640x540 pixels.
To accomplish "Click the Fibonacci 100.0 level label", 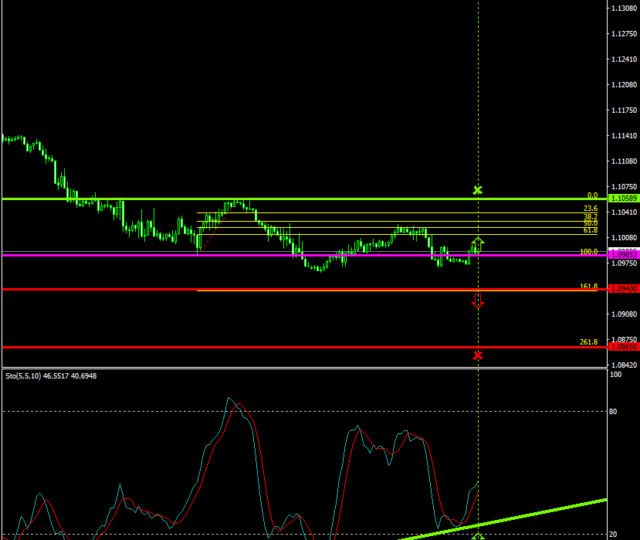I will [589, 252].
